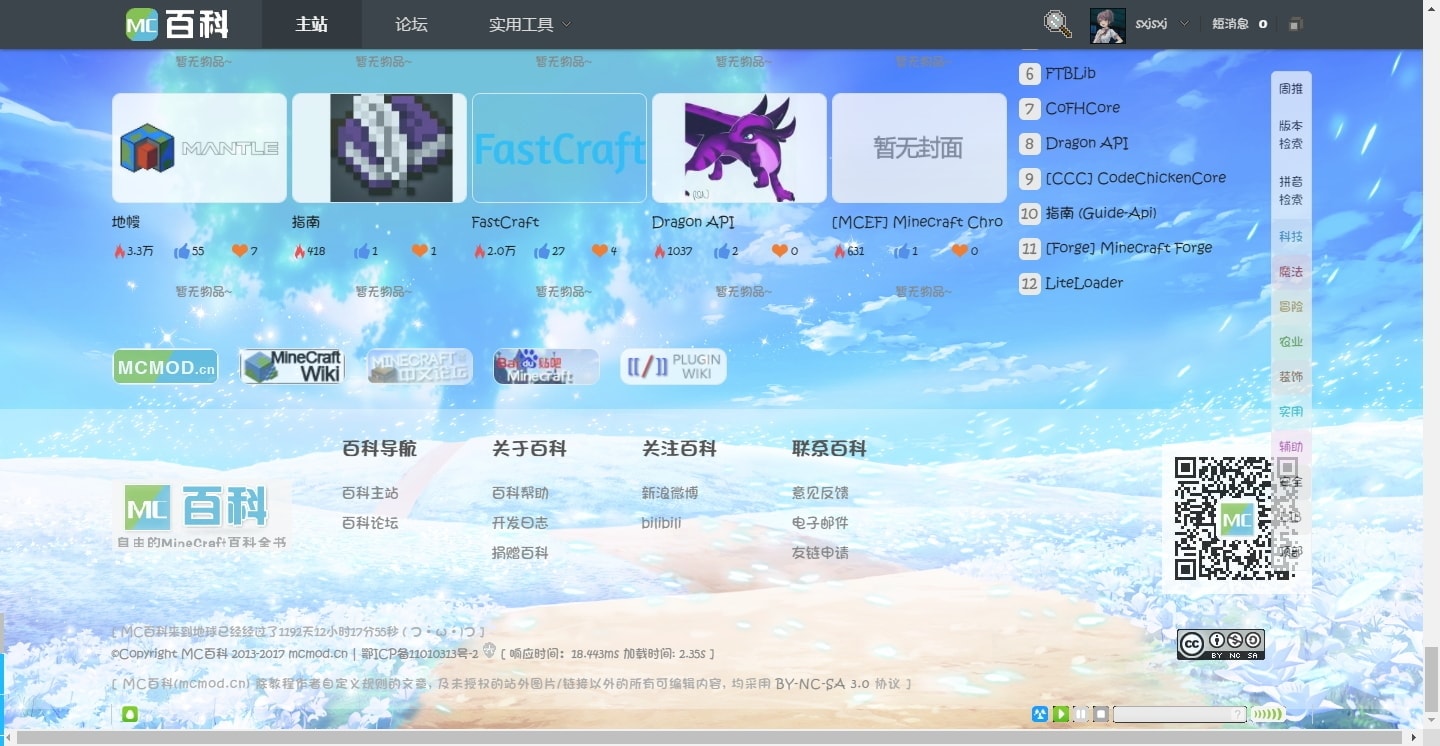Click heart icon under MCEF Minecraft Chro
The width and height of the screenshot is (1440, 746).
click(x=959, y=251)
